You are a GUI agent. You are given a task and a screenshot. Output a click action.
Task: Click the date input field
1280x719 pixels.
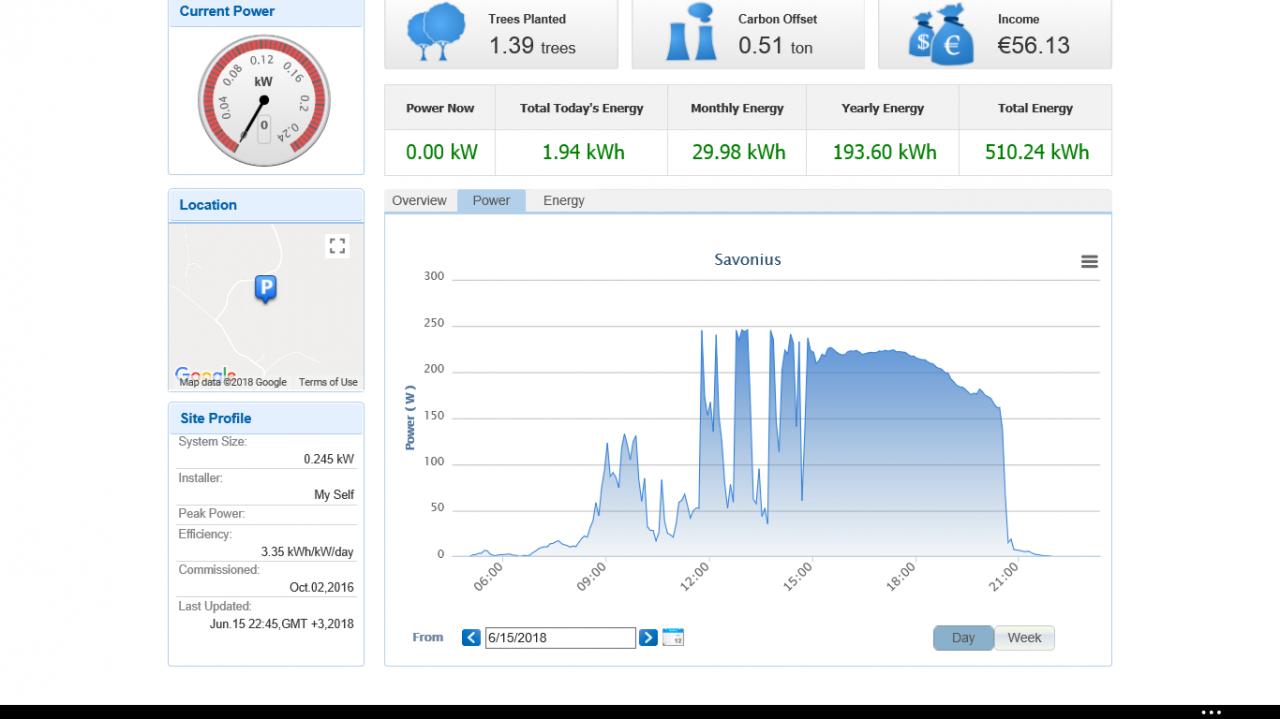pos(560,638)
